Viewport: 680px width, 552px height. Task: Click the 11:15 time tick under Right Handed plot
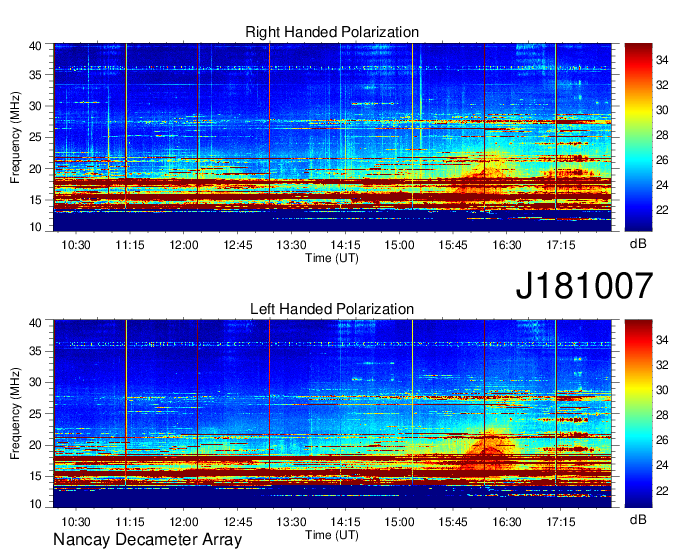[x=130, y=245]
